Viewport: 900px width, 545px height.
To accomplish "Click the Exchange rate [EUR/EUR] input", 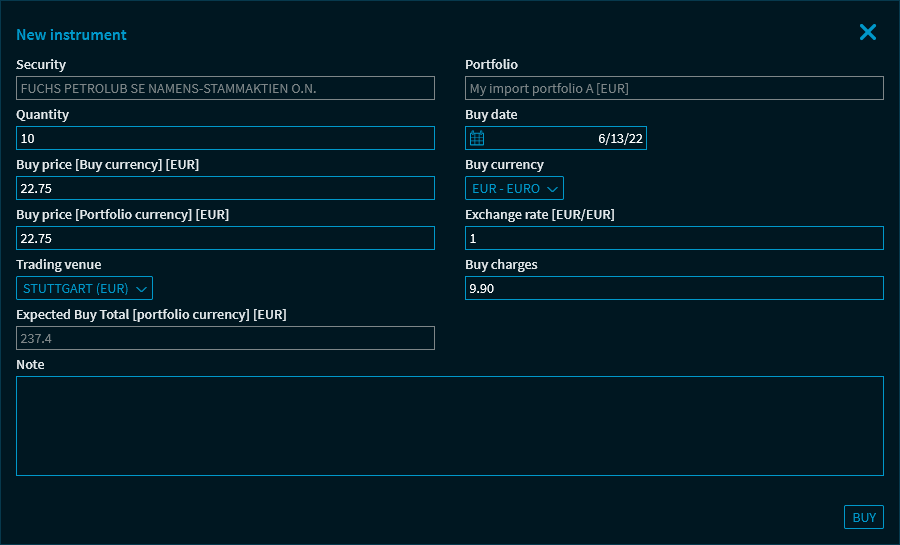I will click(x=674, y=239).
